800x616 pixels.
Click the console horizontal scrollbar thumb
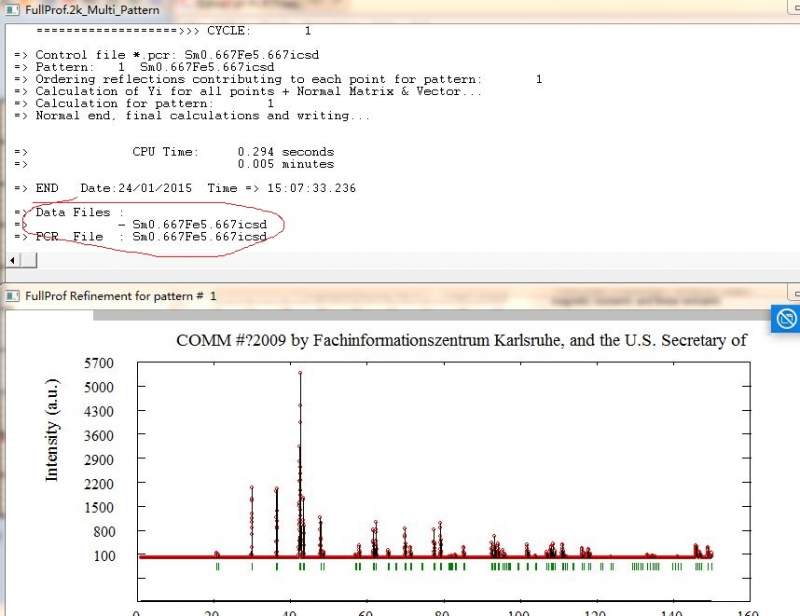(x=30, y=260)
